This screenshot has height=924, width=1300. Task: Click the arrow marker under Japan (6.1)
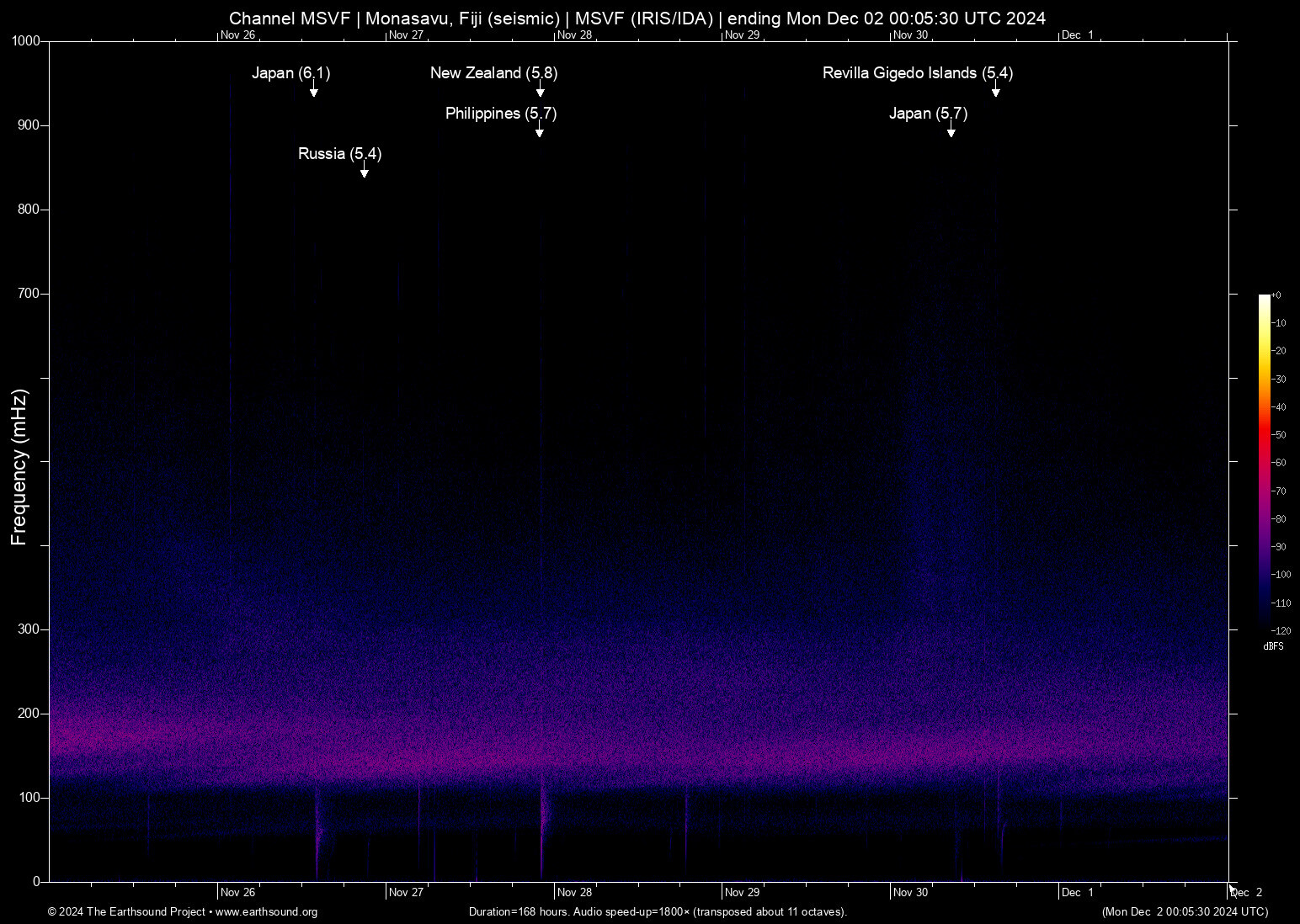(x=314, y=89)
